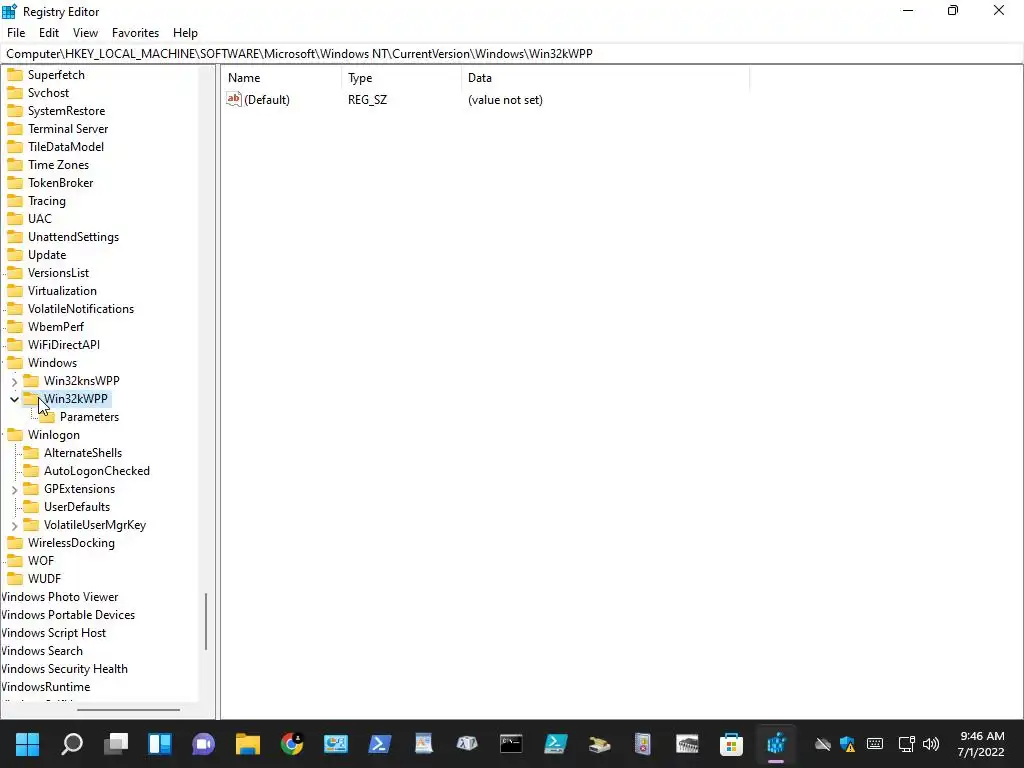Select the Windows Search key
The height and width of the screenshot is (768, 1024).
(x=42, y=651)
